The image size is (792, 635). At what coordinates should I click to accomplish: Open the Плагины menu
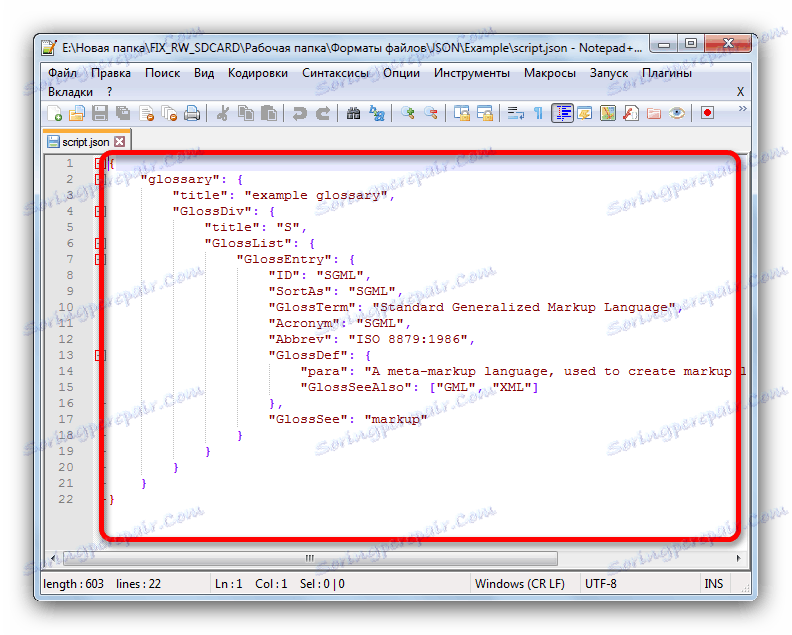[667, 73]
